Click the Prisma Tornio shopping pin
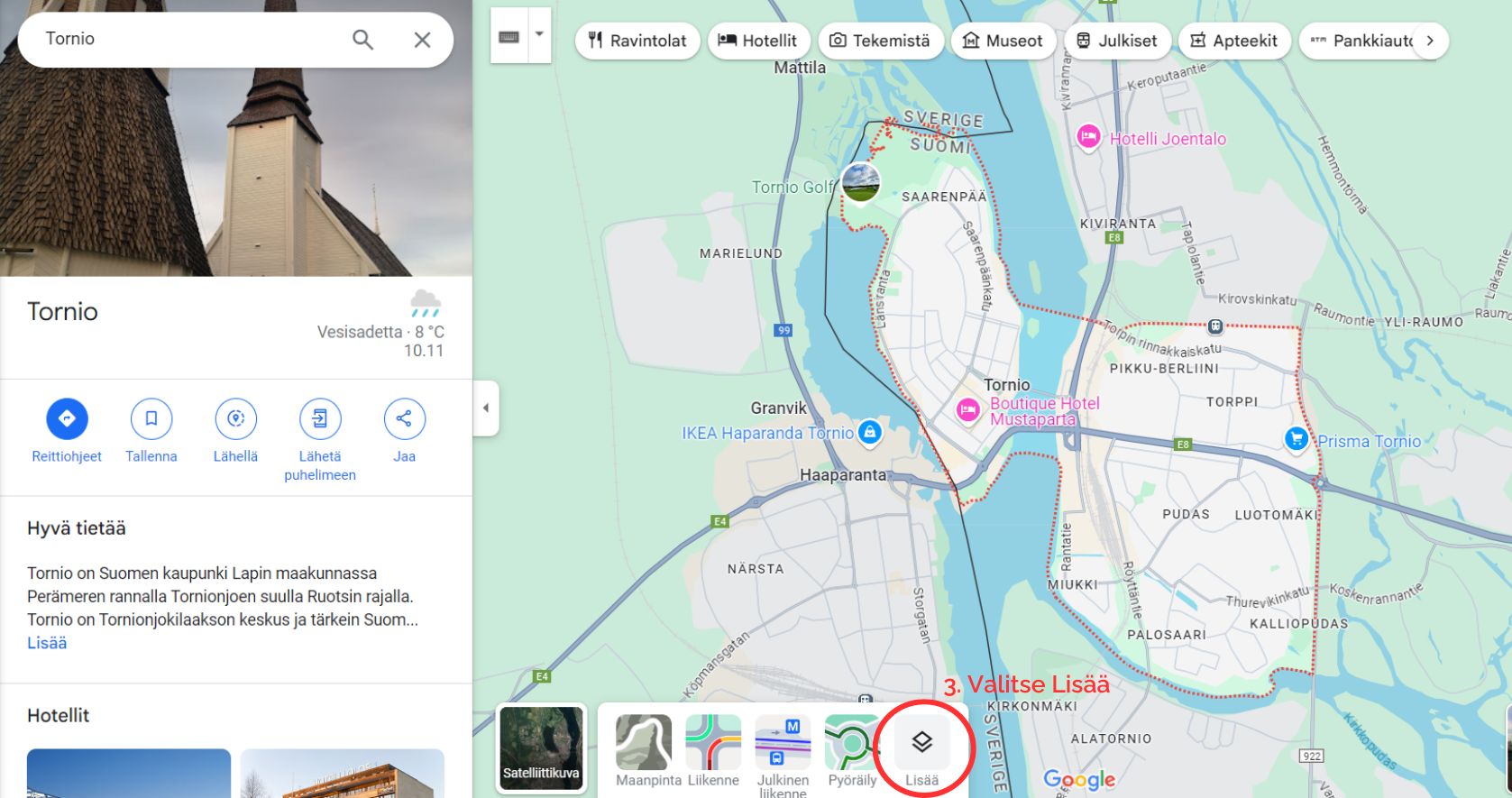The image size is (1512, 798). (1296, 440)
